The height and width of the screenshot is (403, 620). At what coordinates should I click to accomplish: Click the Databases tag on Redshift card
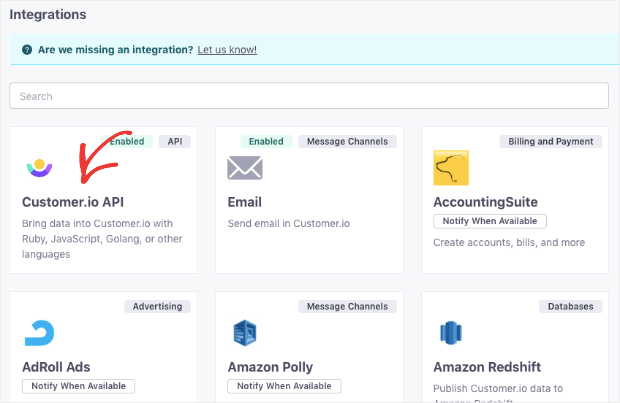click(570, 307)
